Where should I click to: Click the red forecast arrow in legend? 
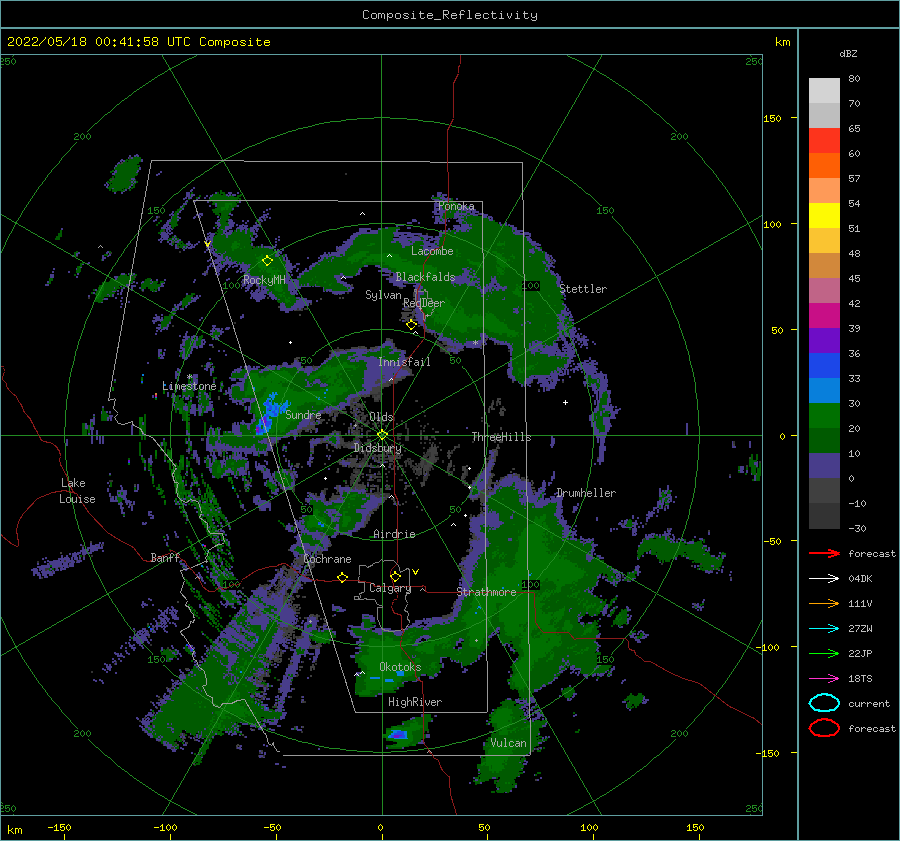824,553
